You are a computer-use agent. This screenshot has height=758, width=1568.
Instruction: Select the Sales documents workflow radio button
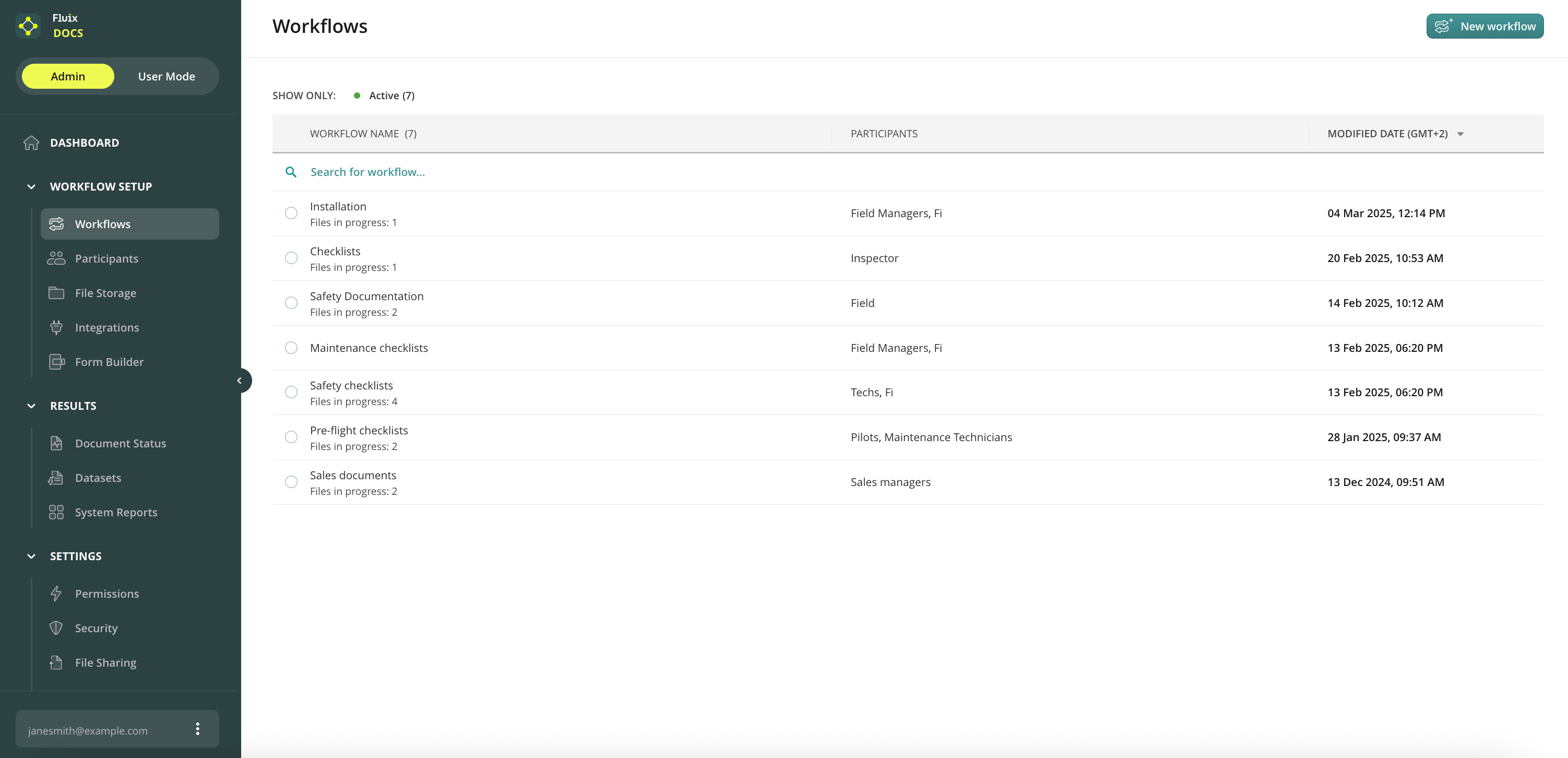[x=291, y=482]
